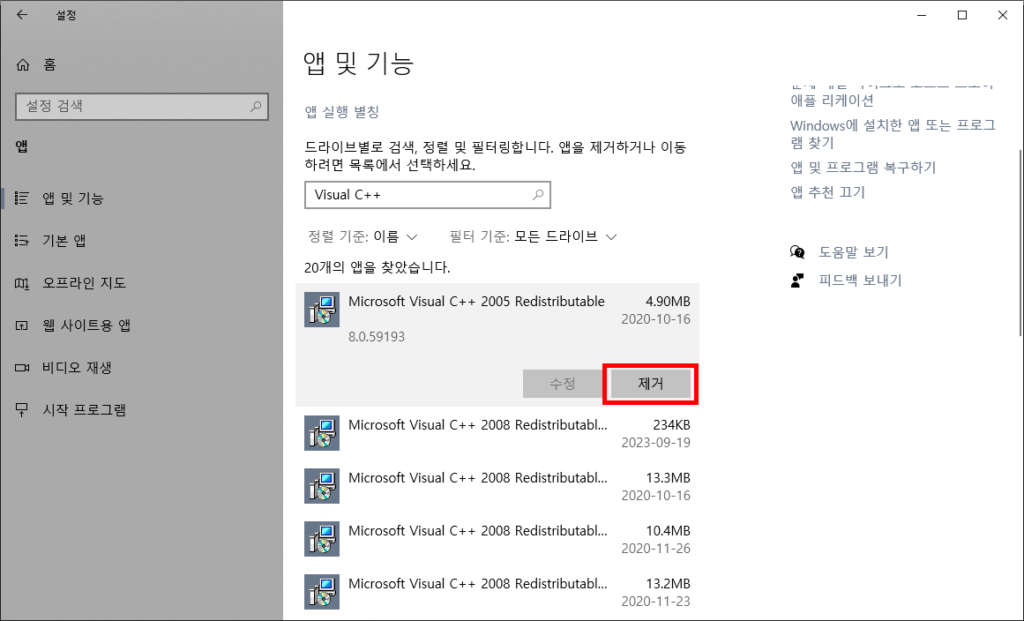1024x621 pixels.
Task: Click the magnifier in the Visual C++ search box
Action: (537, 195)
